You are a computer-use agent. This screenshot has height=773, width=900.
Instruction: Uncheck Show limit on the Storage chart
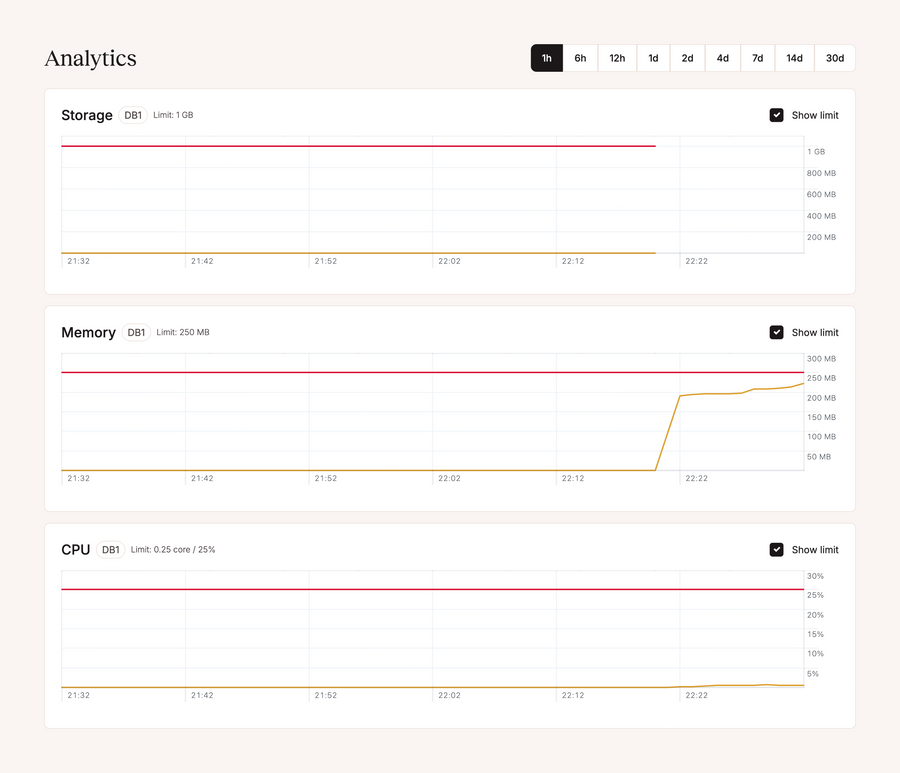click(777, 115)
